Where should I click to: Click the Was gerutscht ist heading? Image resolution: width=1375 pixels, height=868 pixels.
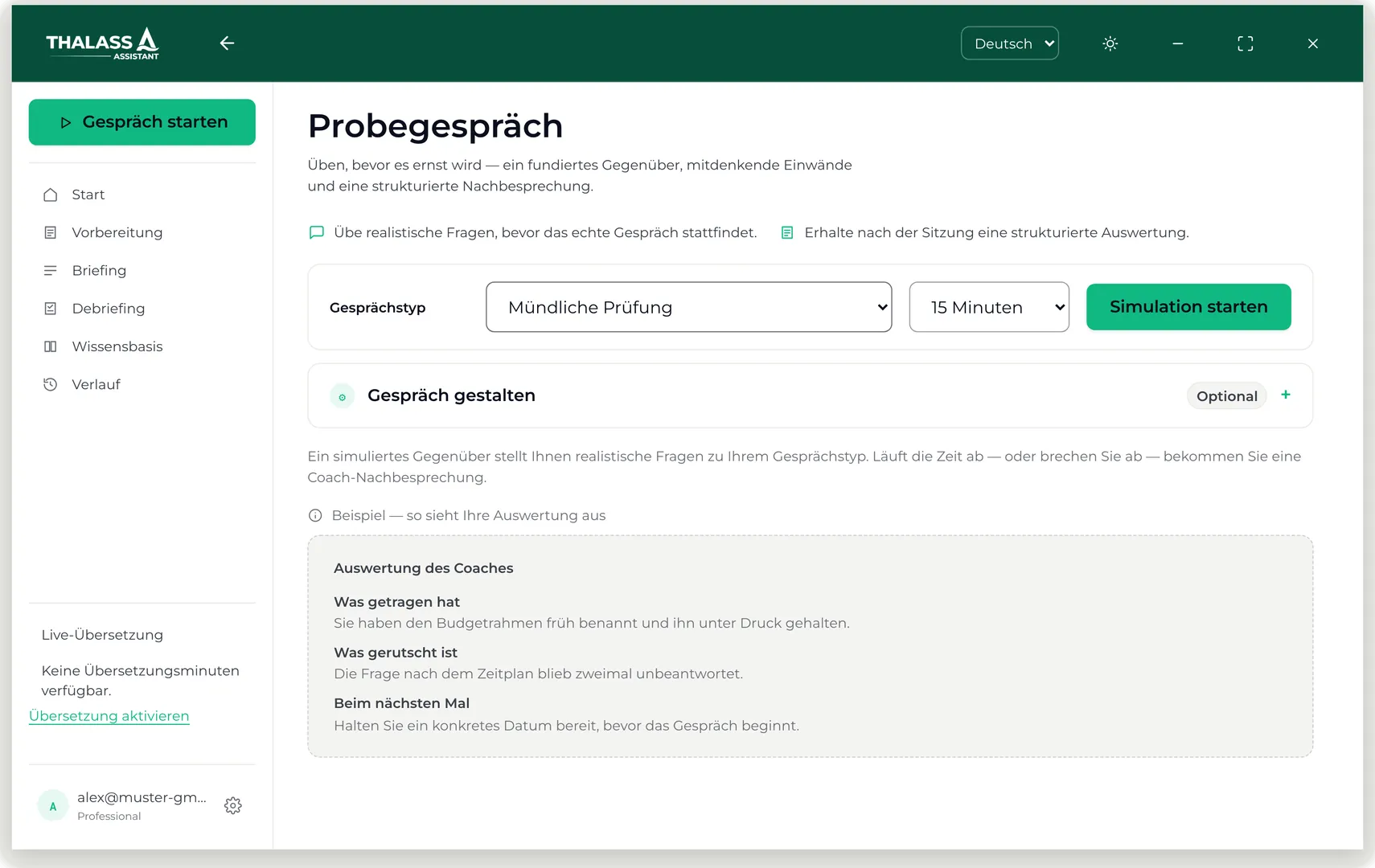pos(396,653)
